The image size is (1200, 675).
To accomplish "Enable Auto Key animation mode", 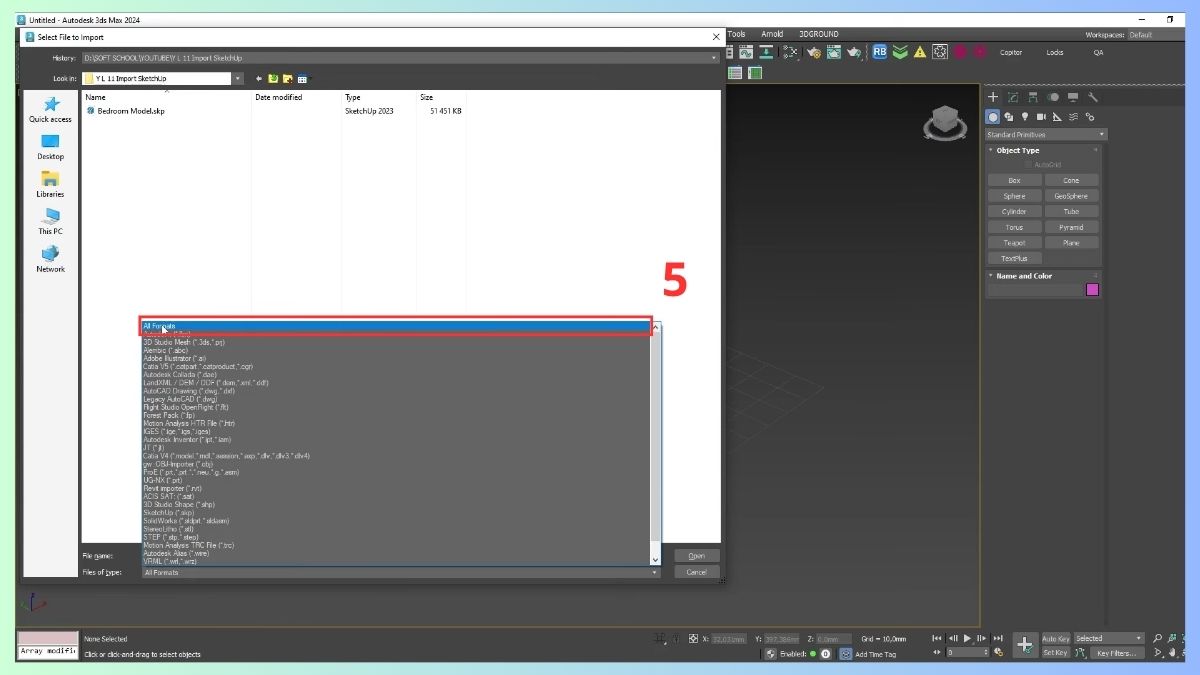I will pyautogui.click(x=1056, y=638).
